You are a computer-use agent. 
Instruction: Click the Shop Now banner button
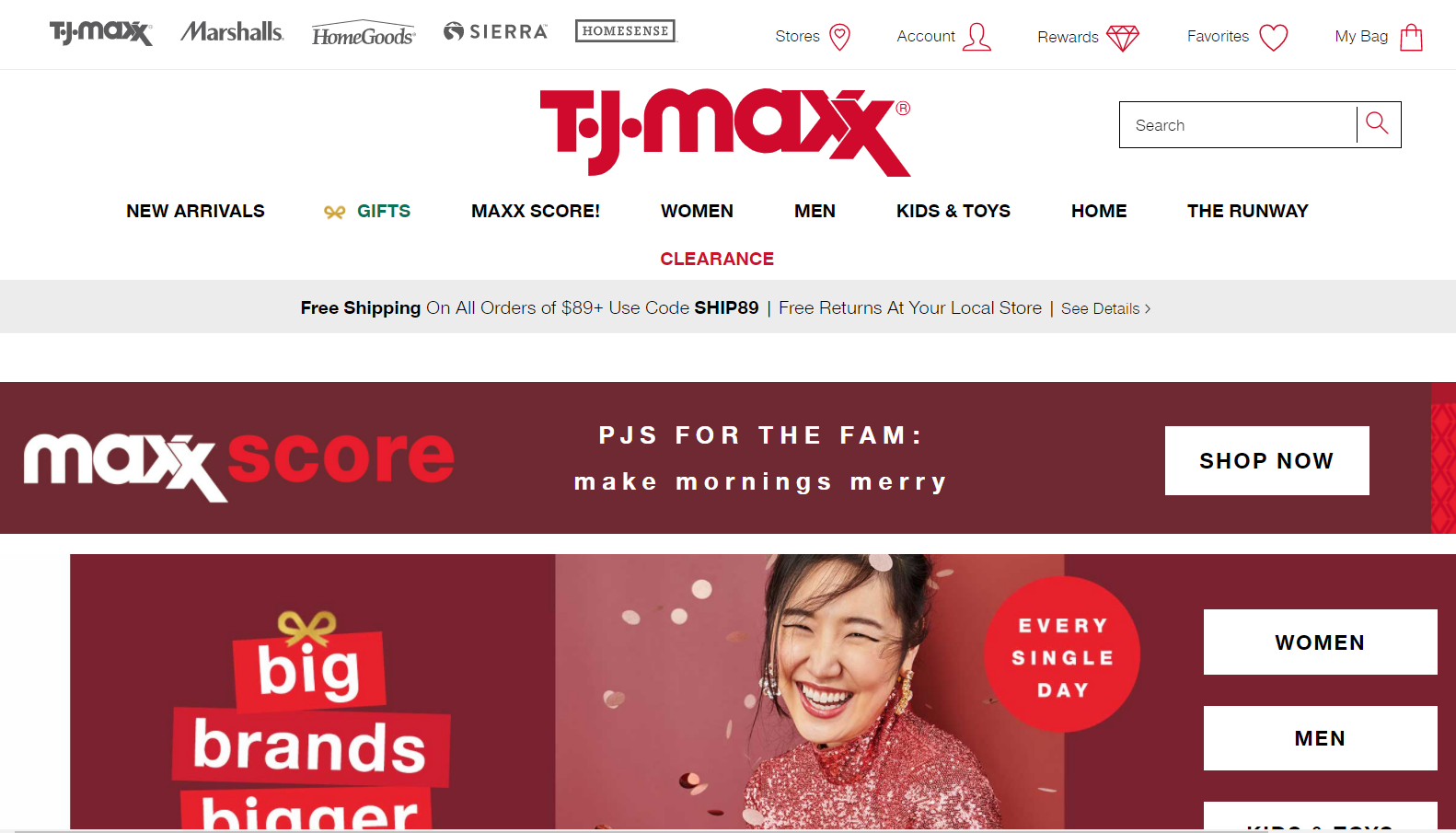coord(1267,460)
